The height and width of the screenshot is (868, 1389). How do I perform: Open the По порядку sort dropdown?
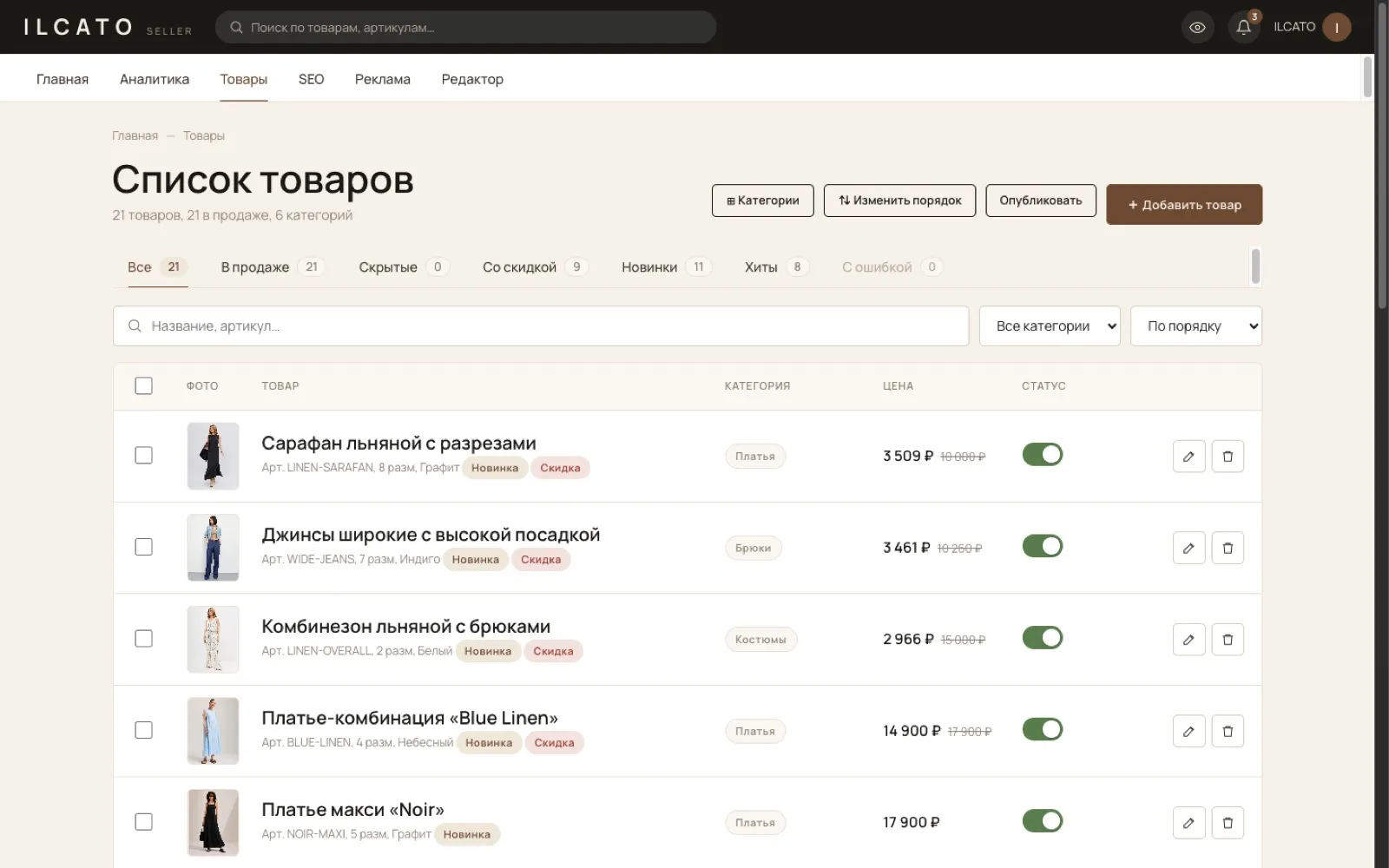coord(1196,326)
